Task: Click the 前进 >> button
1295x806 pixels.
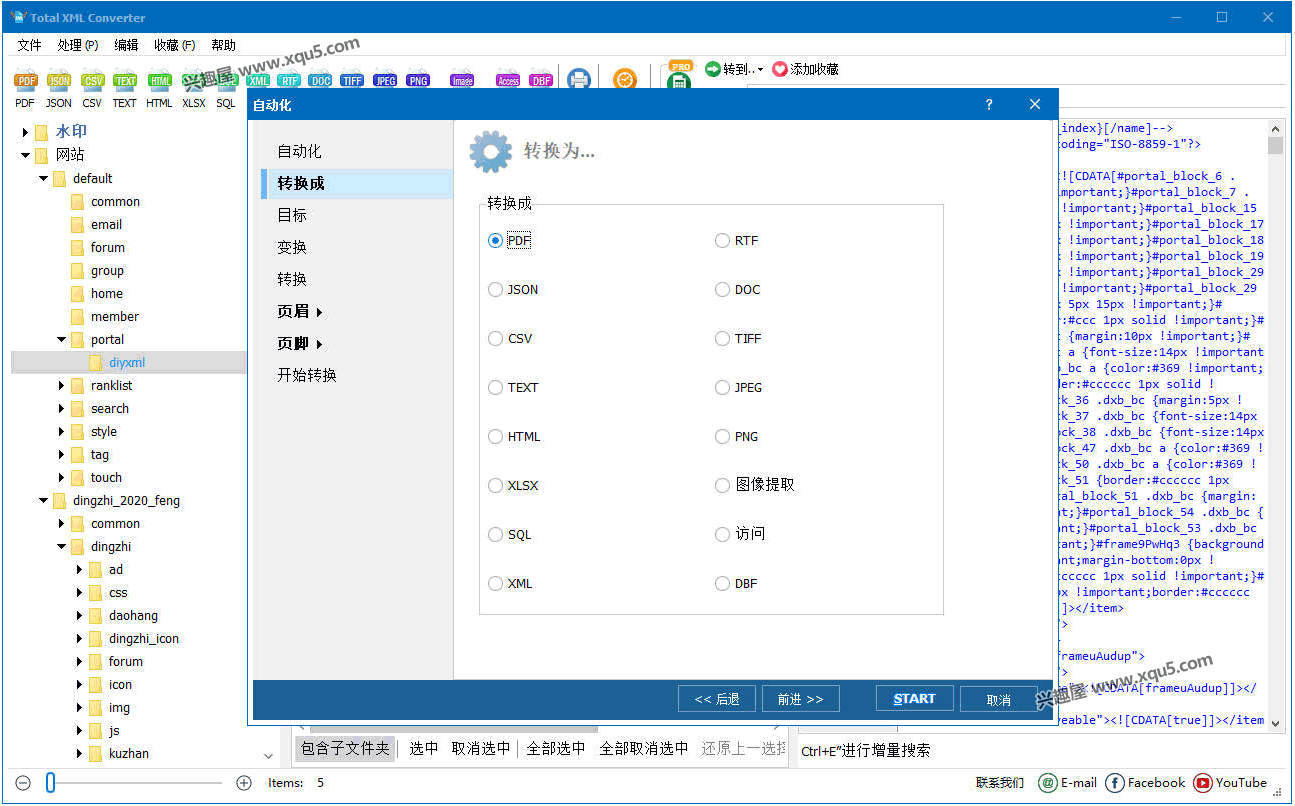Action: tap(800, 699)
